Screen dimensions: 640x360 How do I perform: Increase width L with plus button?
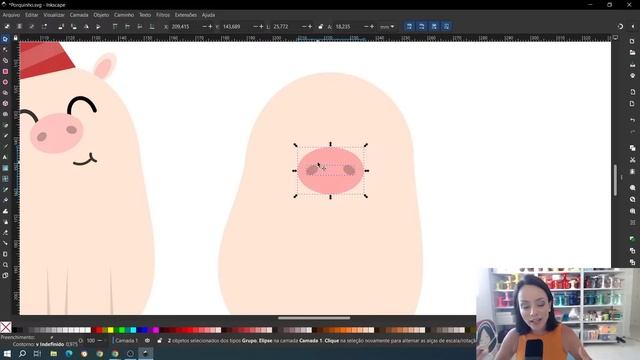[310, 27]
